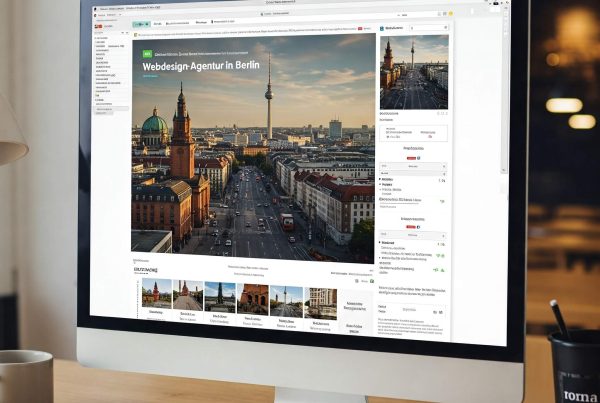Click the green badge icon above the headline
This screenshot has height=403, width=600.
pos(147,54)
